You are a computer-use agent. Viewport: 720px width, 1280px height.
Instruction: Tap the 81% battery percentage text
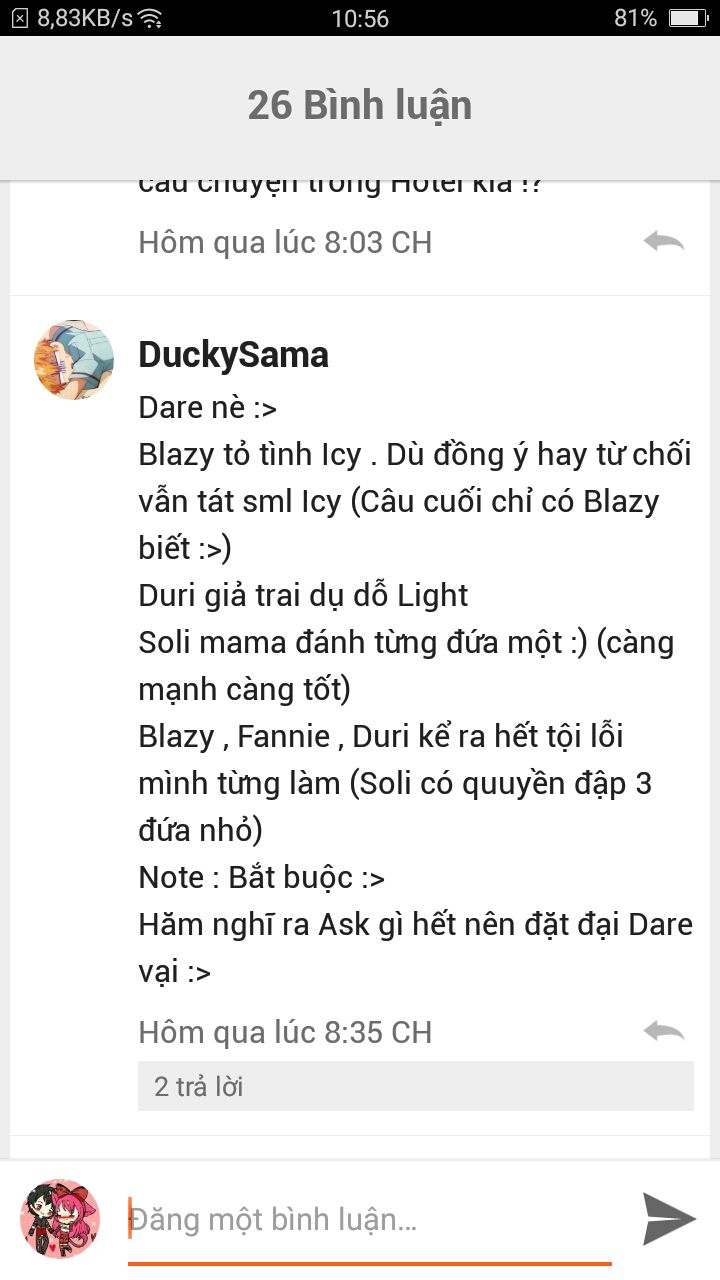point(636,18)
